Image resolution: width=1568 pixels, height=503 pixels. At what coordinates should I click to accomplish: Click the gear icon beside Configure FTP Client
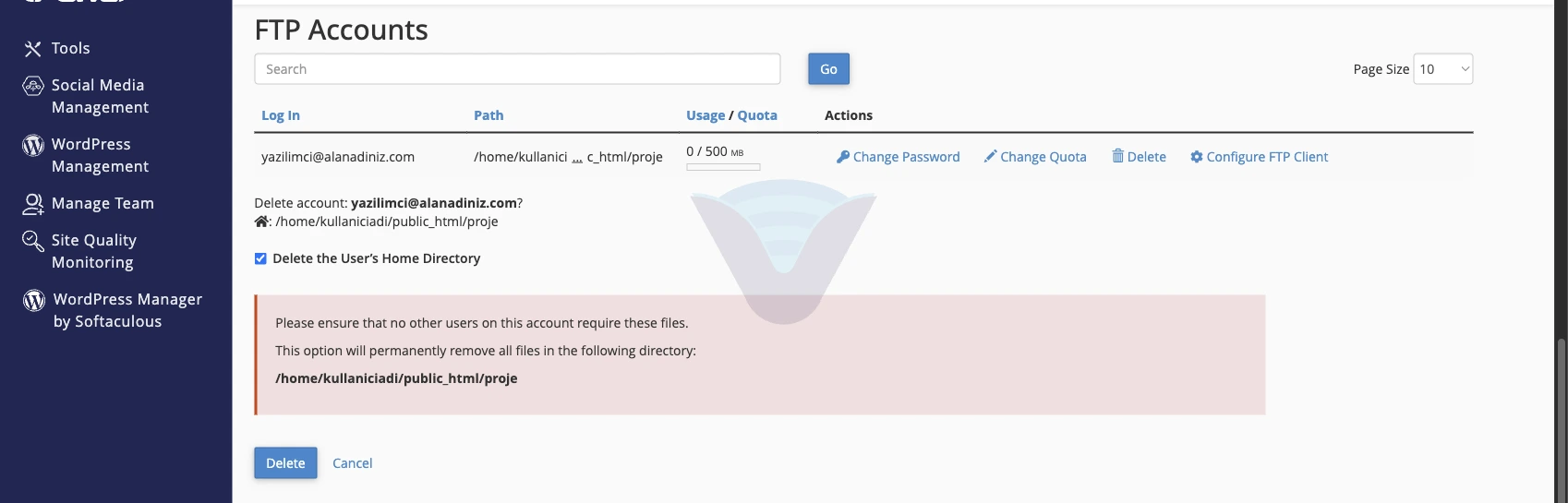(x=1196, y=157)
